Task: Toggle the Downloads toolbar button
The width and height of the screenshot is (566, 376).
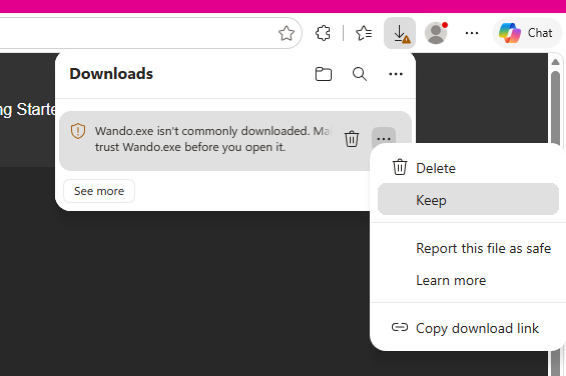Action: 400,33
